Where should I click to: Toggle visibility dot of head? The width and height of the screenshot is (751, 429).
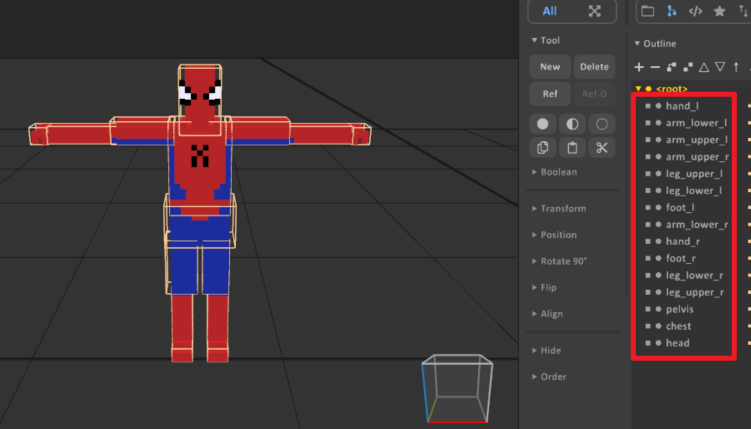pos(659,343)
